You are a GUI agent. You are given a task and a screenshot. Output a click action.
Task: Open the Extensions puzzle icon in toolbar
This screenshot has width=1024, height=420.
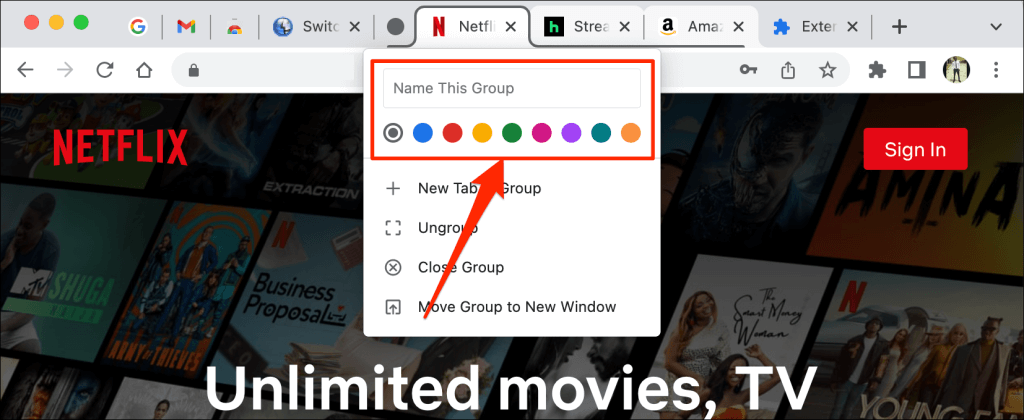[878, 70]
